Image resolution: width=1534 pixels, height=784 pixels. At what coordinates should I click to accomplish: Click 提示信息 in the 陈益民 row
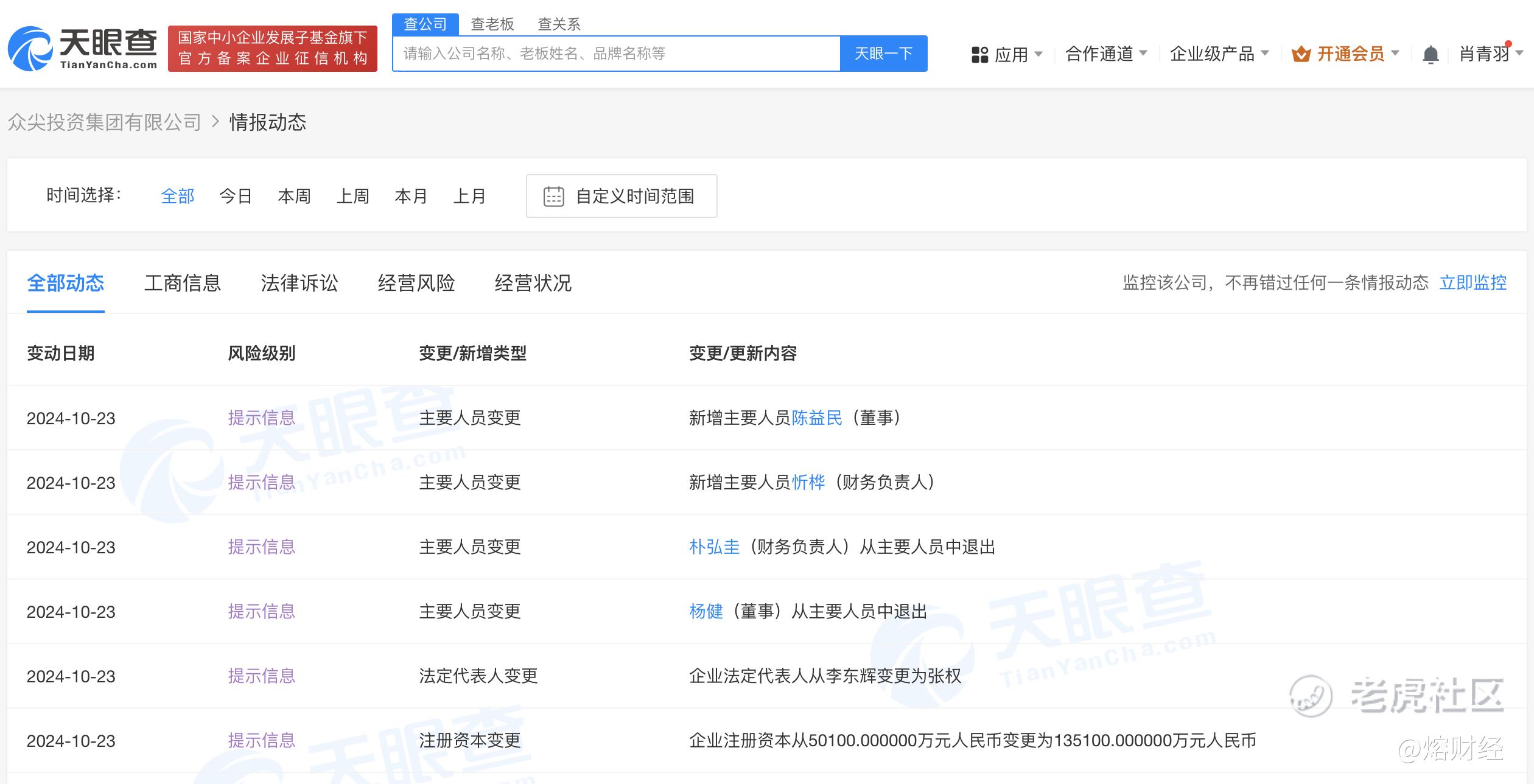pyautogui.click(x=262, y=418)
